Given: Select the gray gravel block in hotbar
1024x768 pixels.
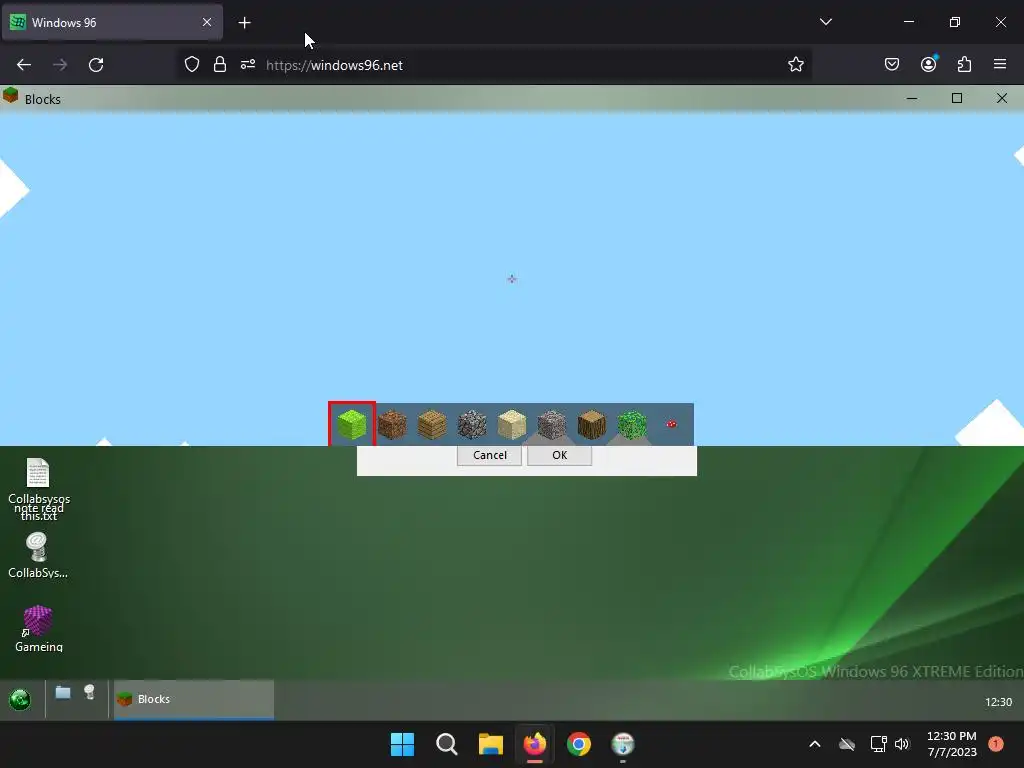Looking at the screenshot, I should pos(551,424).
